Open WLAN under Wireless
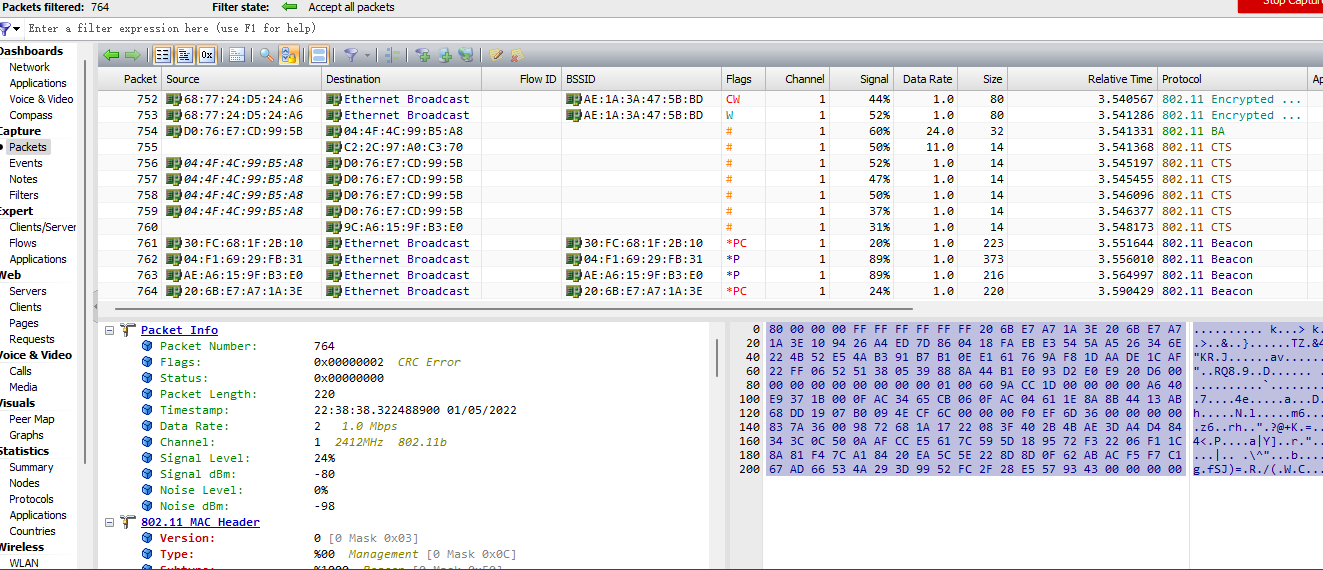The image size is (1323, 570). [x=24, y=563]
